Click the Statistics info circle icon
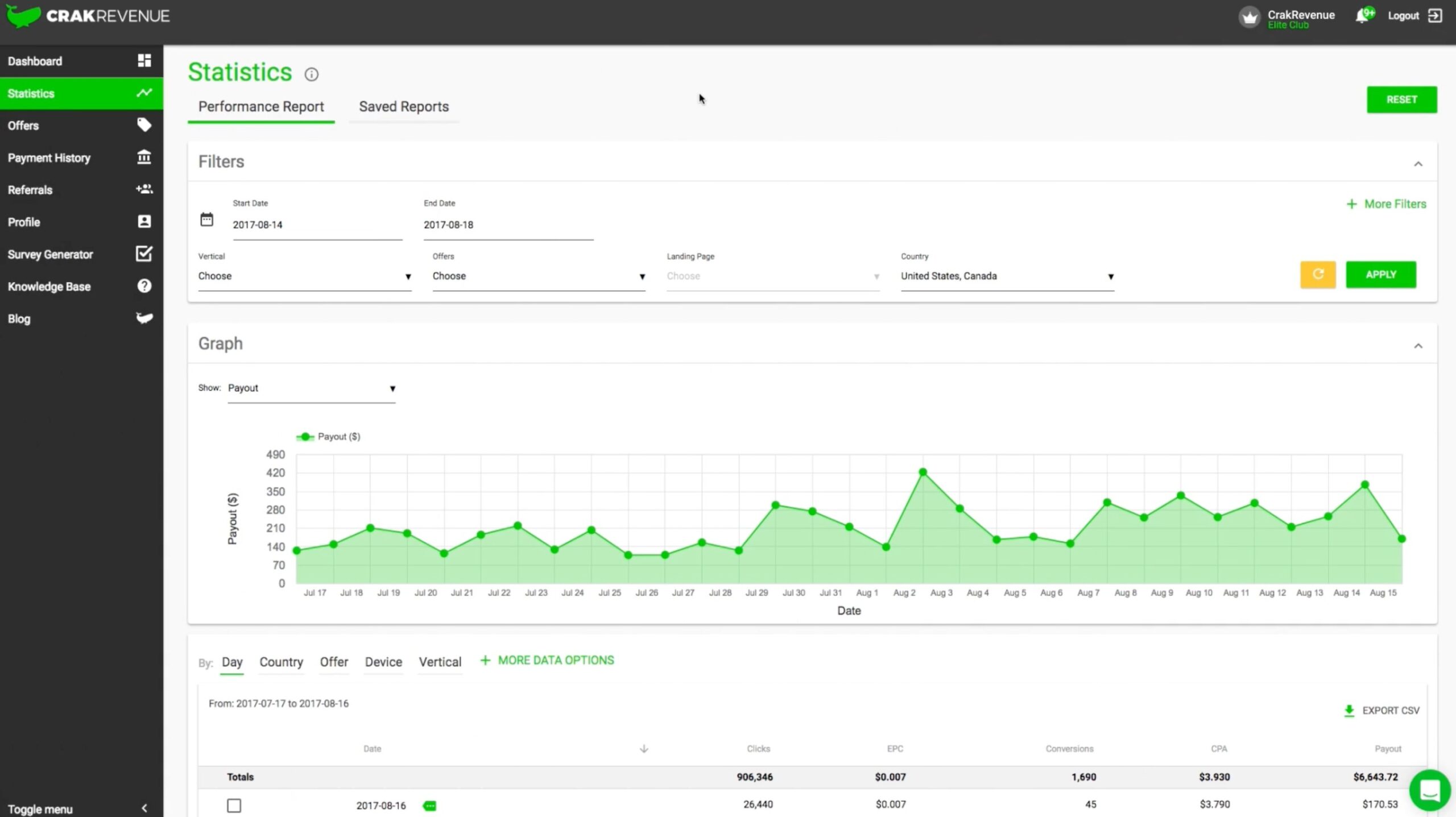The width and height of the screenshot is (1456, 817). pos(312,74)
